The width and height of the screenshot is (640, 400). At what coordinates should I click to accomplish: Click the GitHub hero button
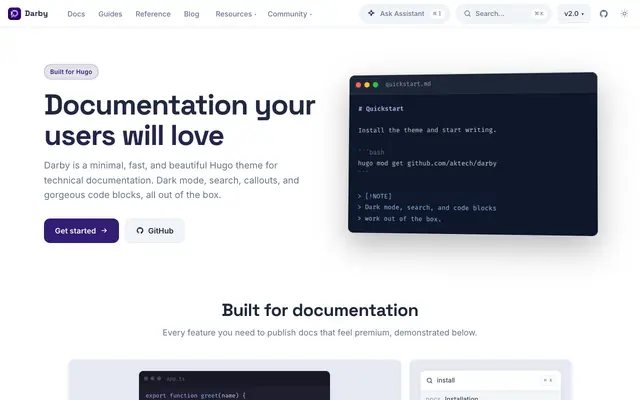click(155, 231)
